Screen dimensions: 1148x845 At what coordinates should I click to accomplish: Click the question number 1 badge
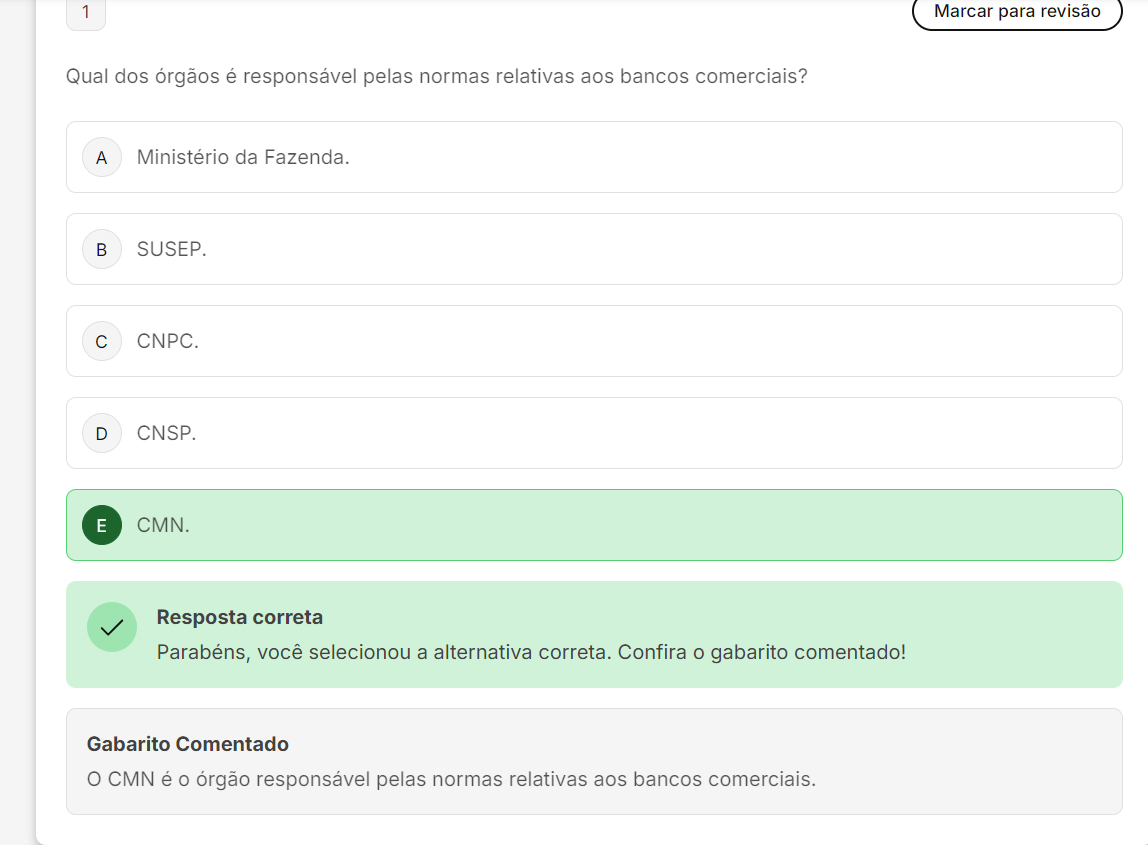coord(86,12)
